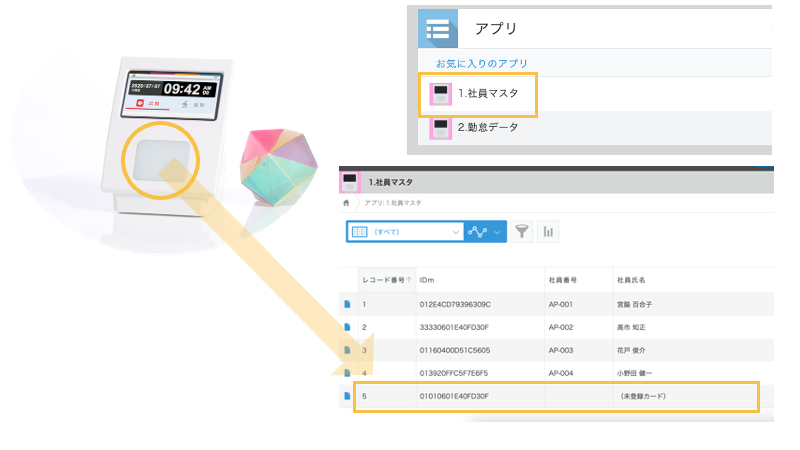The image size is (800, 450).
Task: Open the 1.社員マスタ app link
Action: pos(488,95)
